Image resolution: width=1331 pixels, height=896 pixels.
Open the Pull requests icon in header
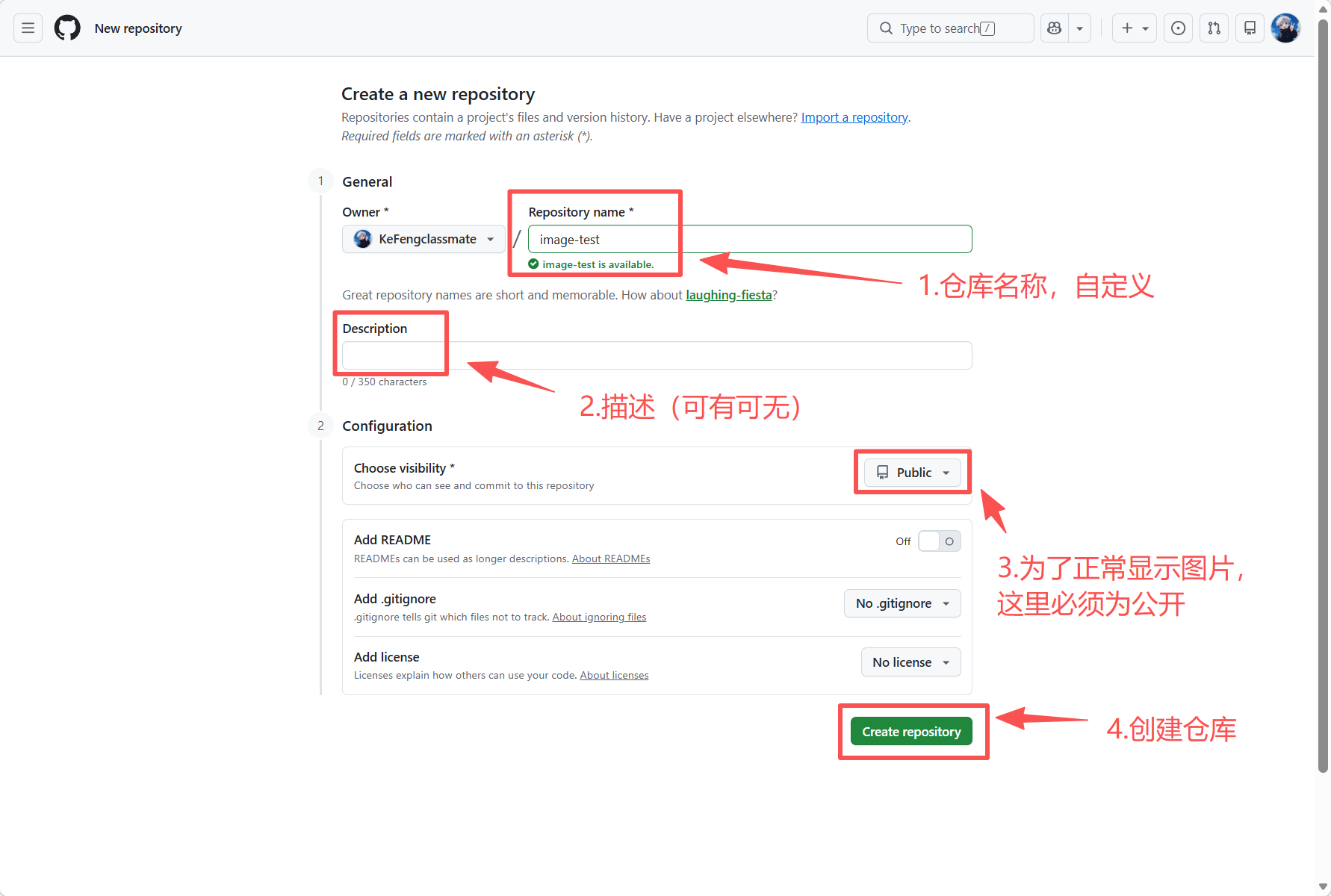pyautogui.click(x=1214, y=28)
